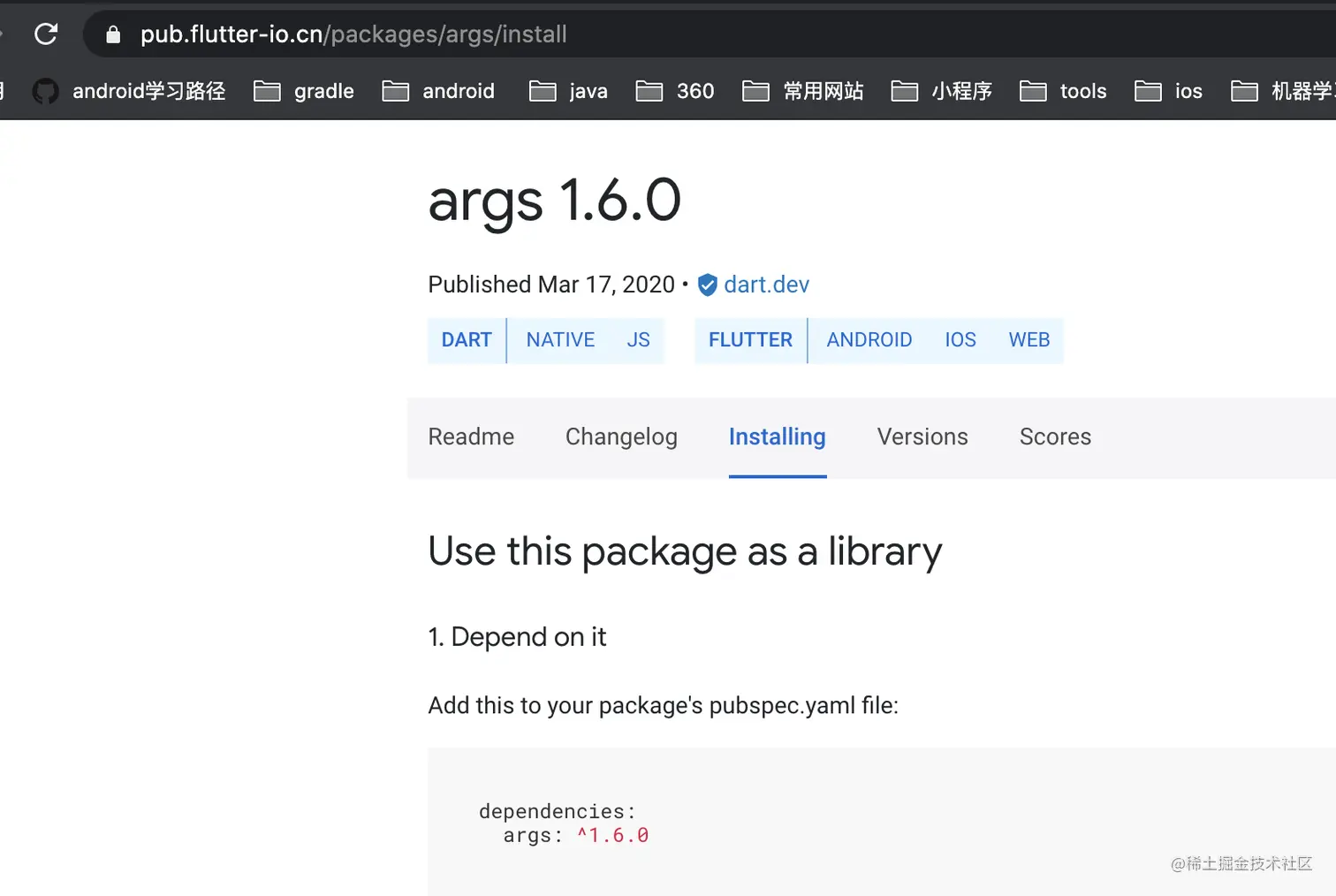Click the verified publisher shield icon
Image resolution: width=1336 pixels, height=896 pixels.
click(707, 285)
